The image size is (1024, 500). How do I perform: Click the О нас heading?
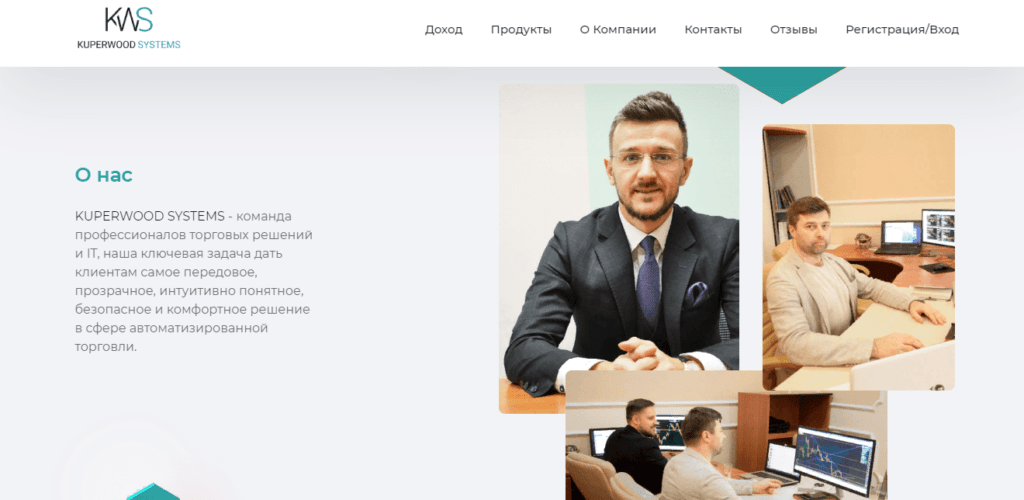(103, 175)
